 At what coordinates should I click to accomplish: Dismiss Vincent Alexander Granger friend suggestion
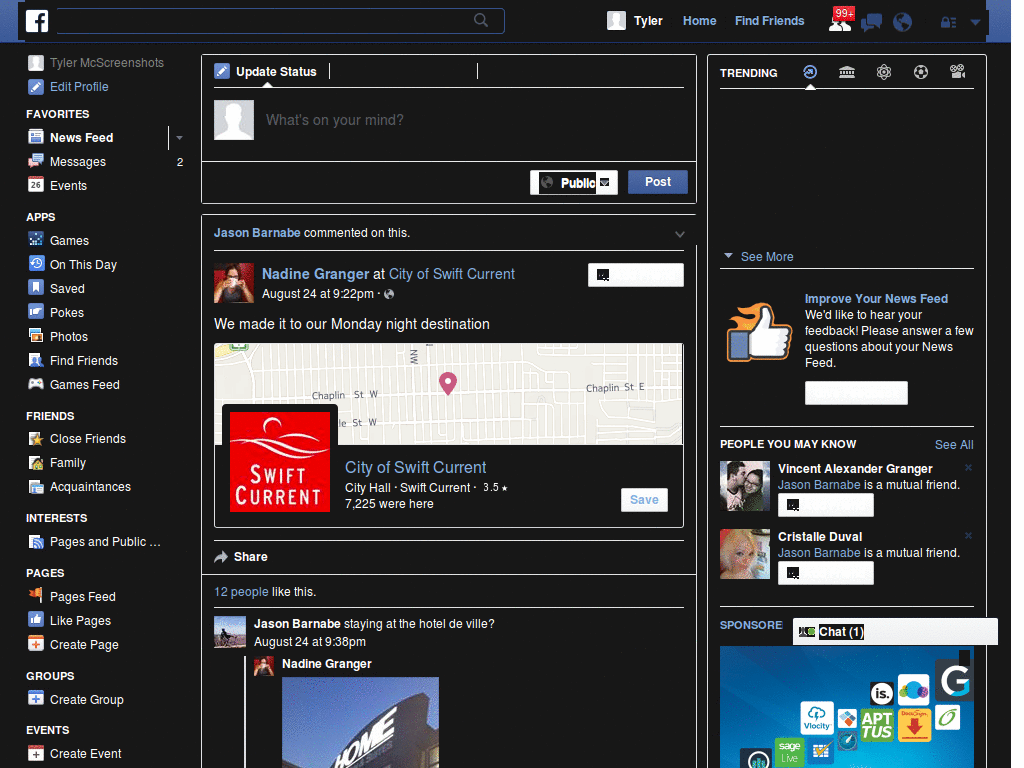pyautogui.click(x=968, y=468)
